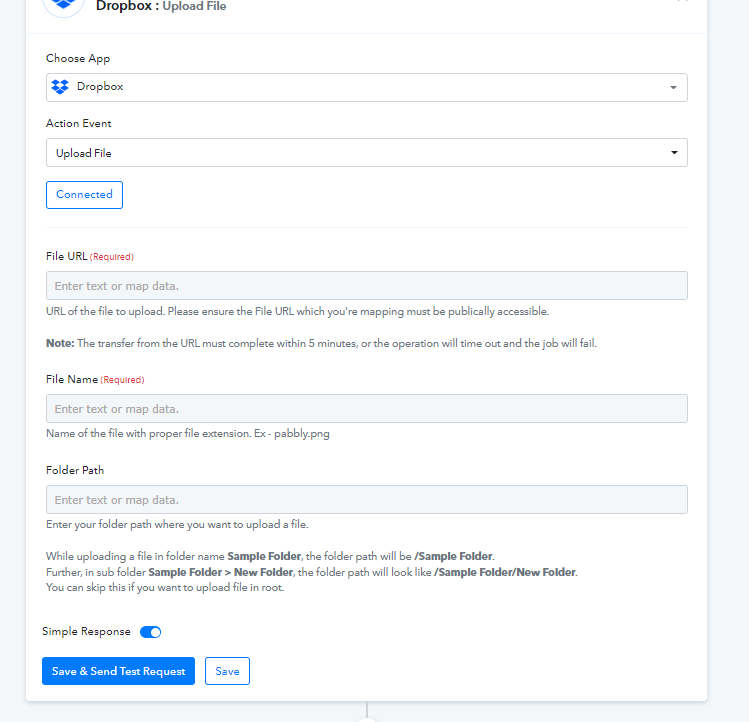Toggle the Simple Response switch

150,632
